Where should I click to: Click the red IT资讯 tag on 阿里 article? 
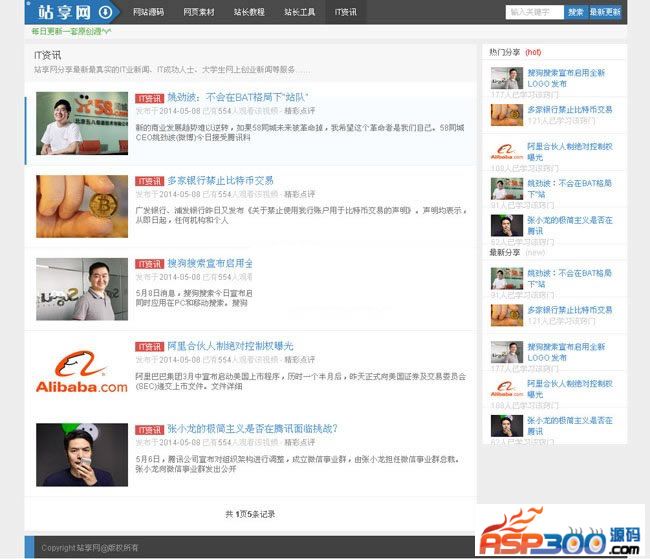pyautogui.click(x=150, y=347)
